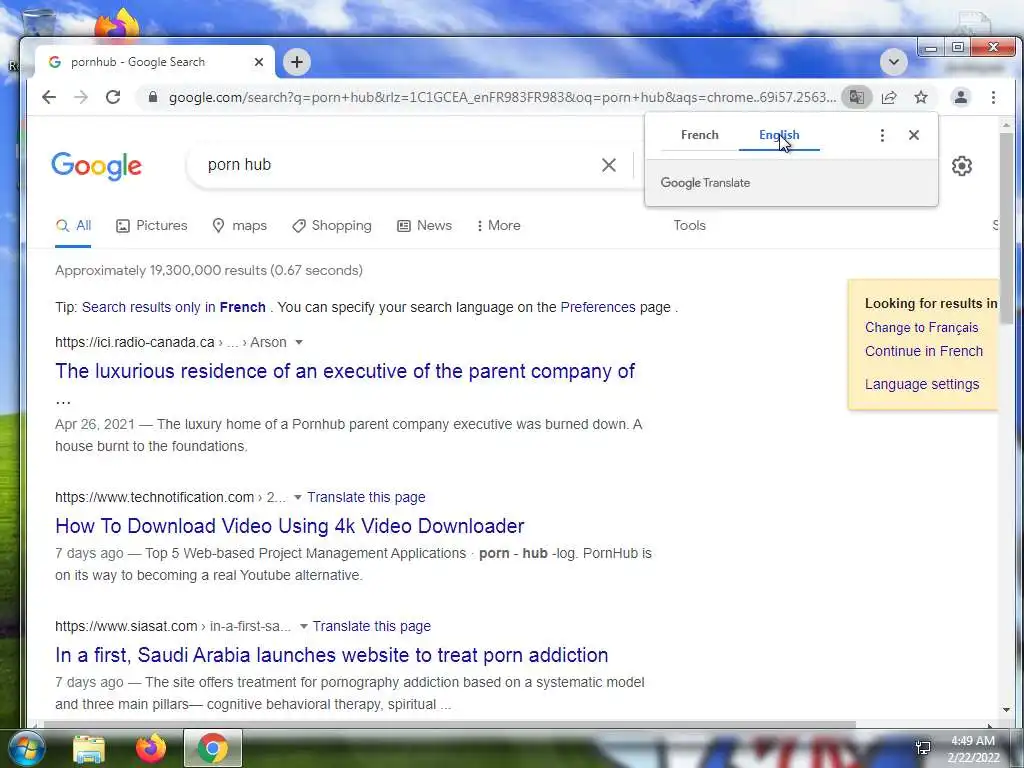Clear the search box text
This screenshot has height=768, width=1024.
[x=609, y=165]
